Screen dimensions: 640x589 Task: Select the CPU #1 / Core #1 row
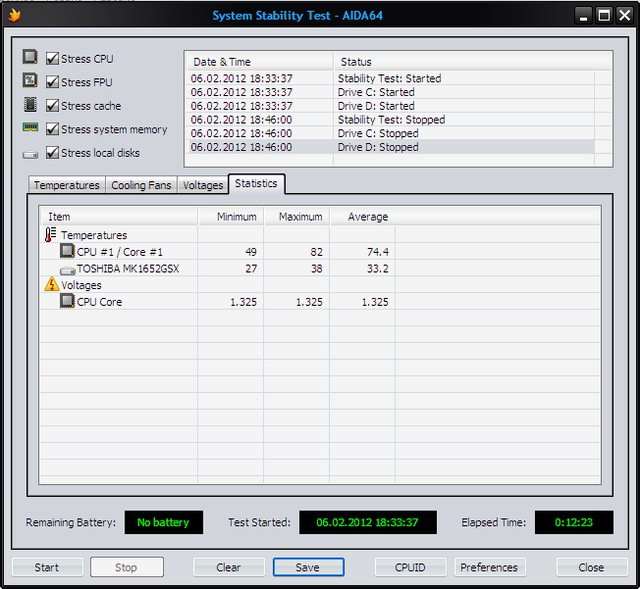tap(119, 252)
